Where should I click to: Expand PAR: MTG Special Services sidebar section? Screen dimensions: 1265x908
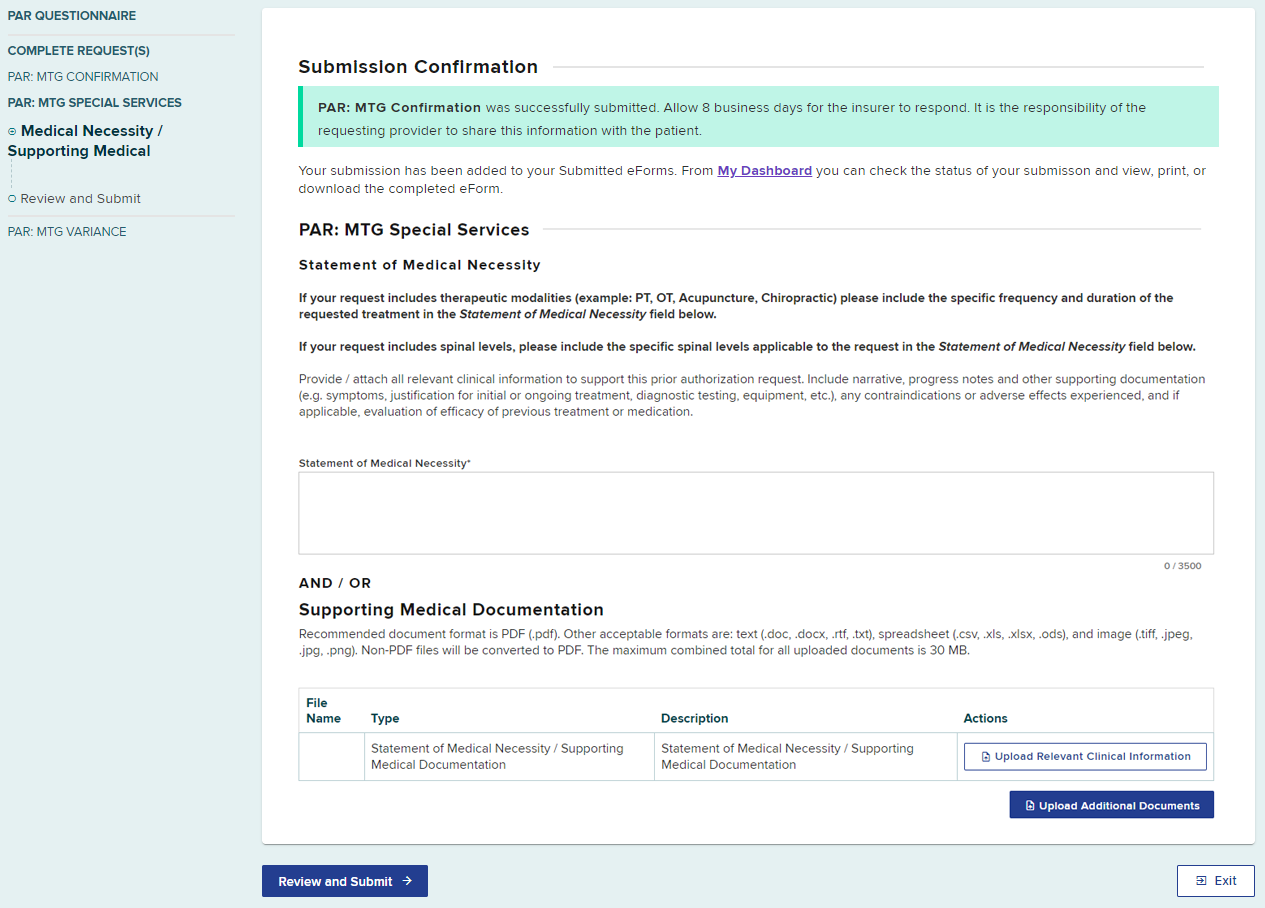[x=95, y=103]
